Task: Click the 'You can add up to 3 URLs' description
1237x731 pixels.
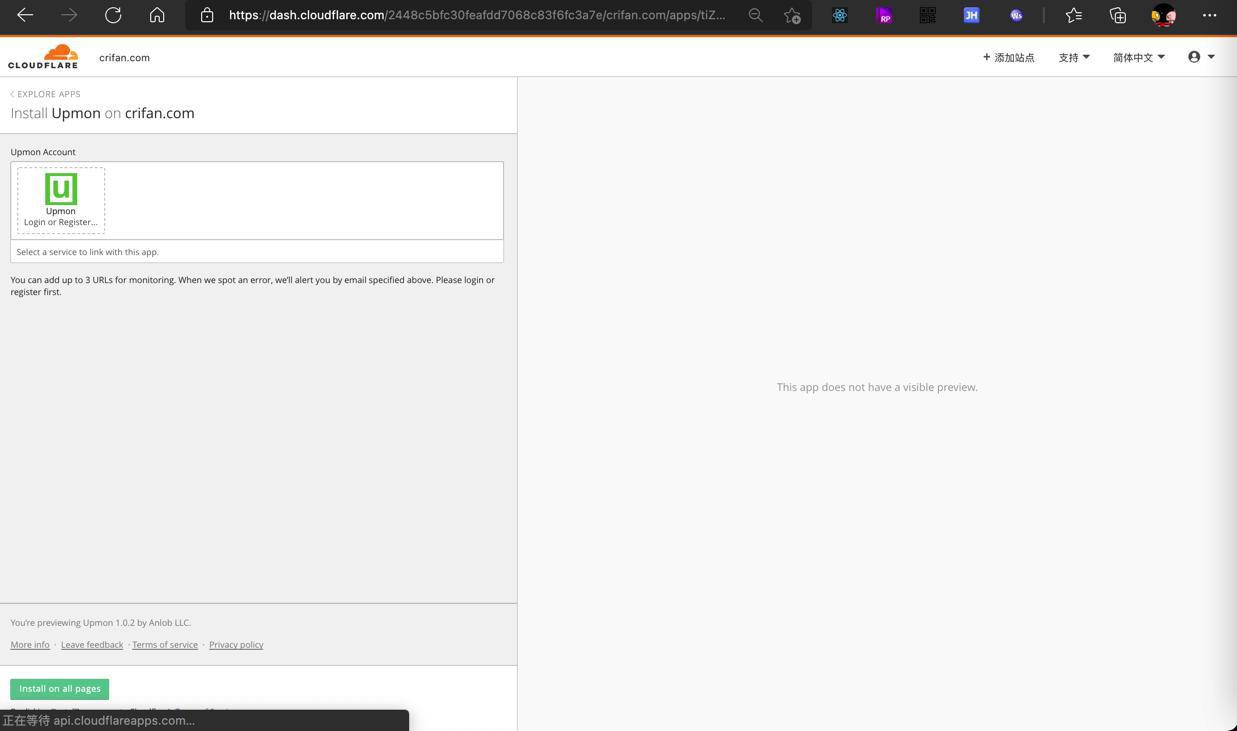Action: coord(252,286)
